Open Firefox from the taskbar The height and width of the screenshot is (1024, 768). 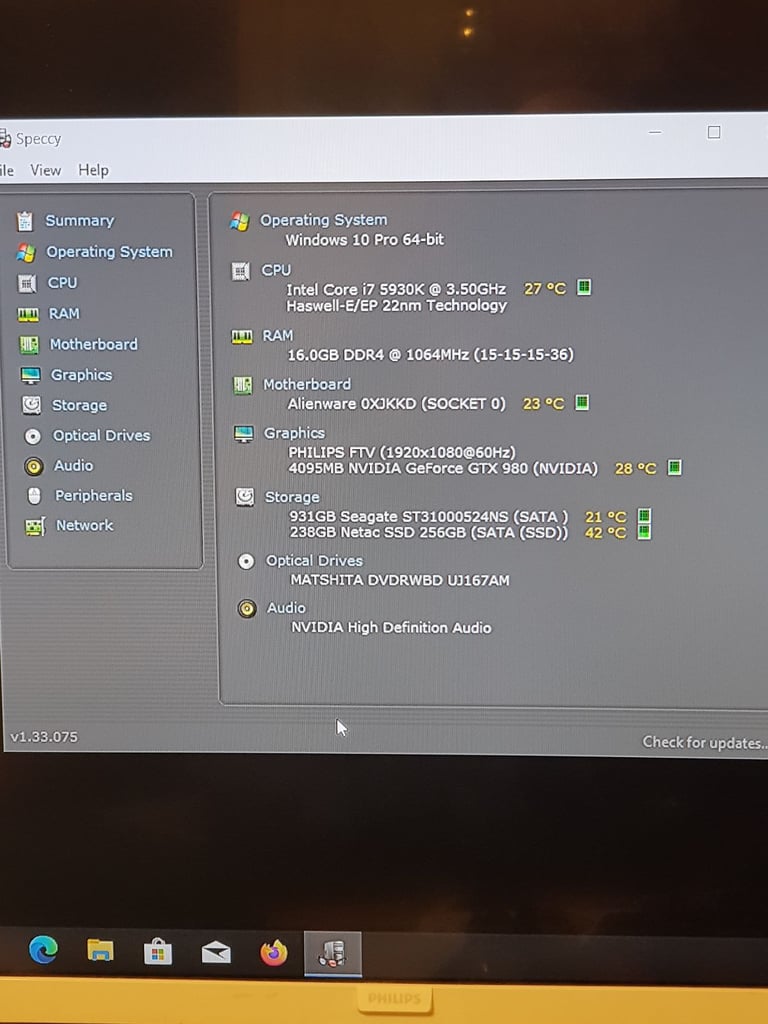[x=274, y=953]
